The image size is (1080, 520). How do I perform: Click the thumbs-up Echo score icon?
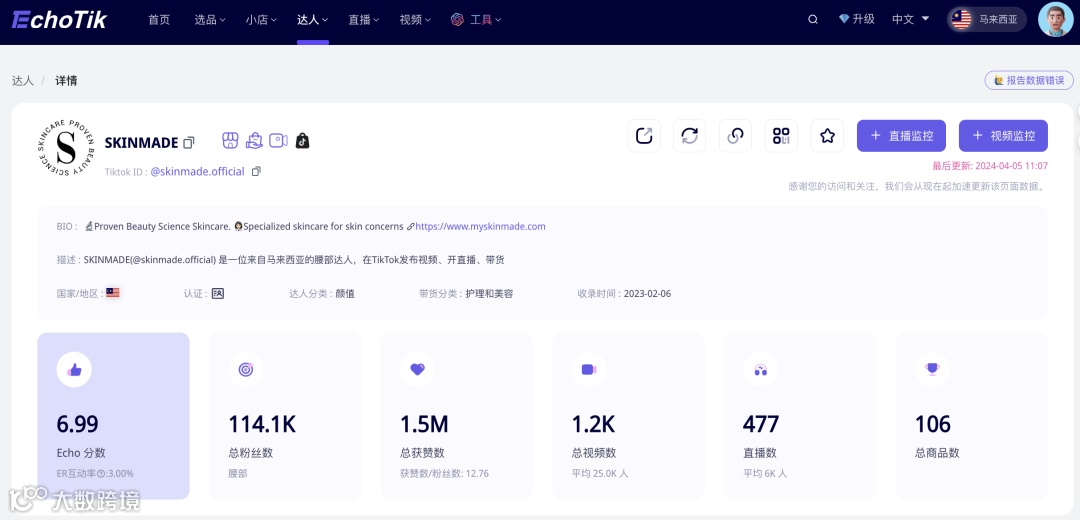(x=74, y=370)
